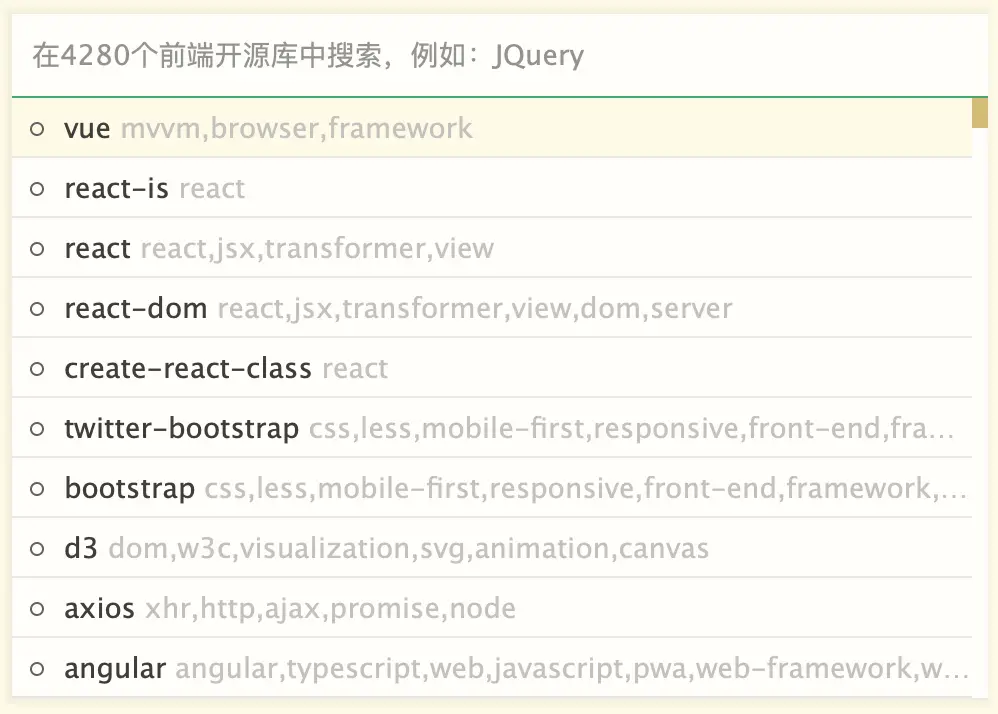Viewport: 998px width, 714px height.
Task: Click the tags "xhr,http,ajax,promise,node"
Action: coord(330,608)
